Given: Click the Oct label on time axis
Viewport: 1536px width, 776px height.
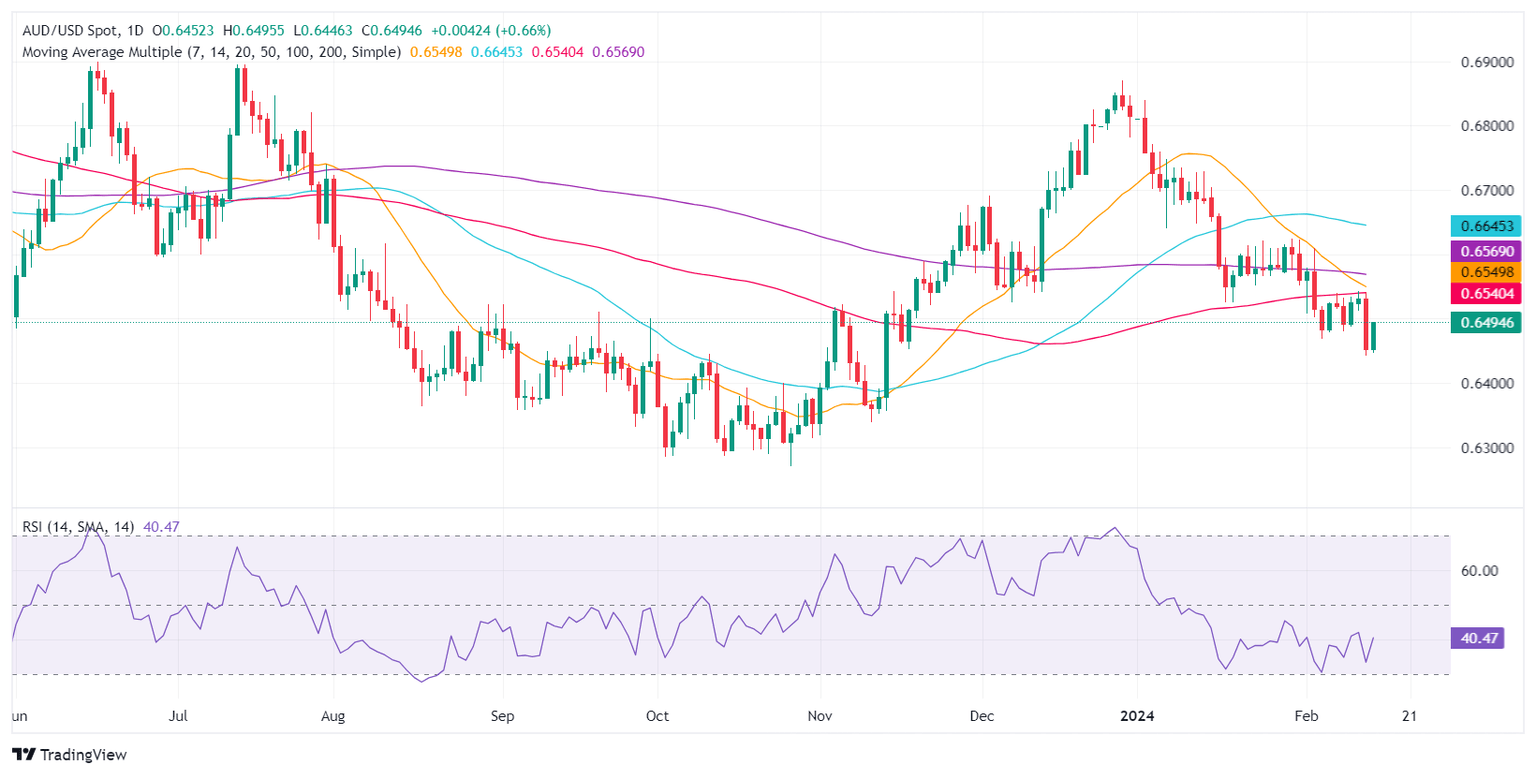Looking at the screenshot, I should 657,717.
